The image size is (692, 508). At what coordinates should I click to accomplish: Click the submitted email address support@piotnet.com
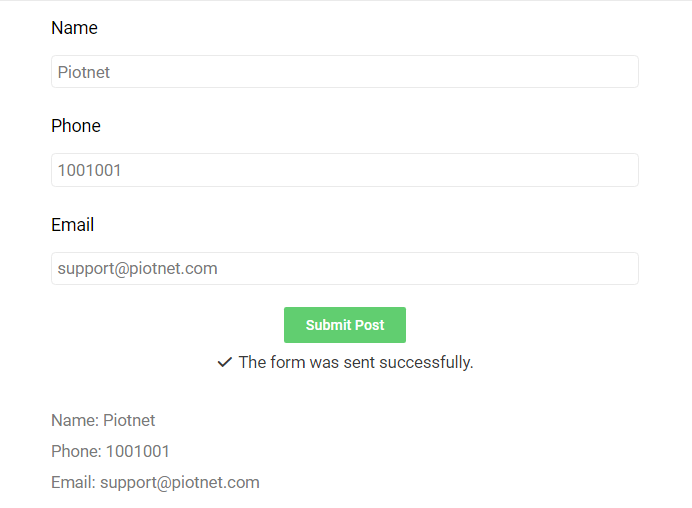[x=180, y=482]
